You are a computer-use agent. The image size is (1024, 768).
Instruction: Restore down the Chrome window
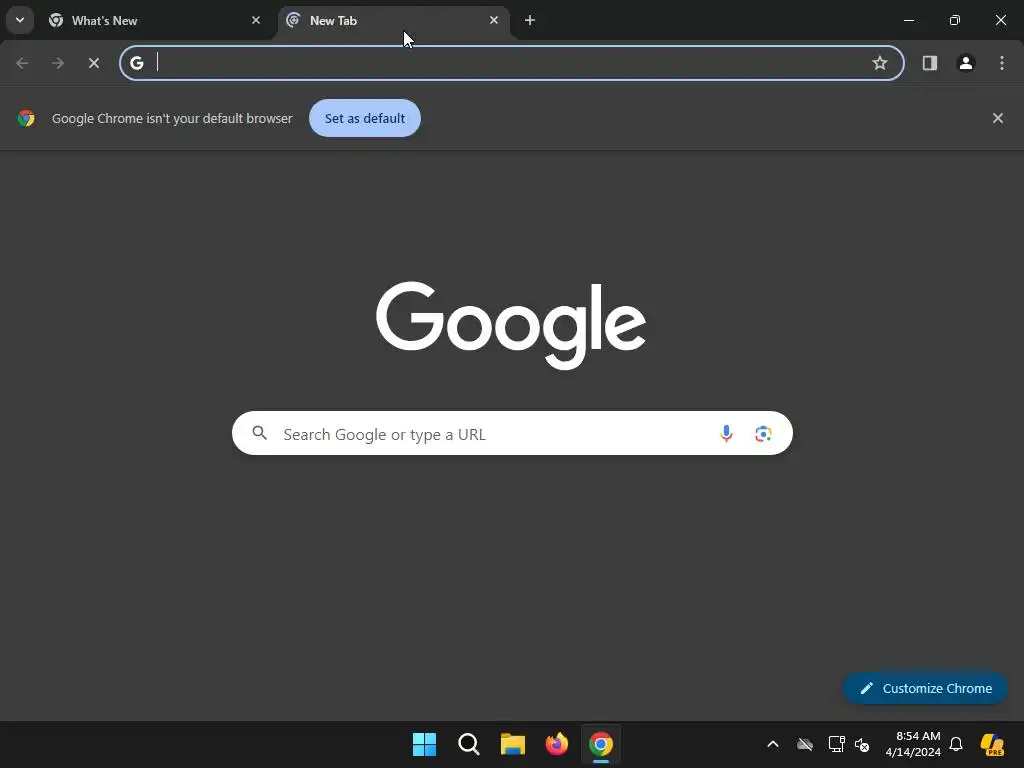point(955,20)
